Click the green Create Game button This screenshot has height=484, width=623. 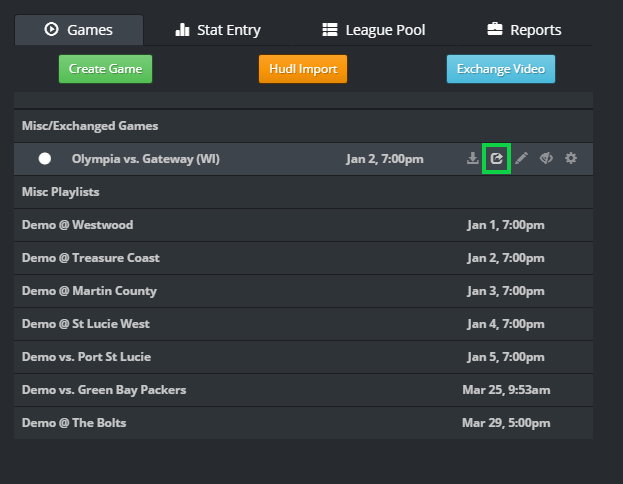105,69
